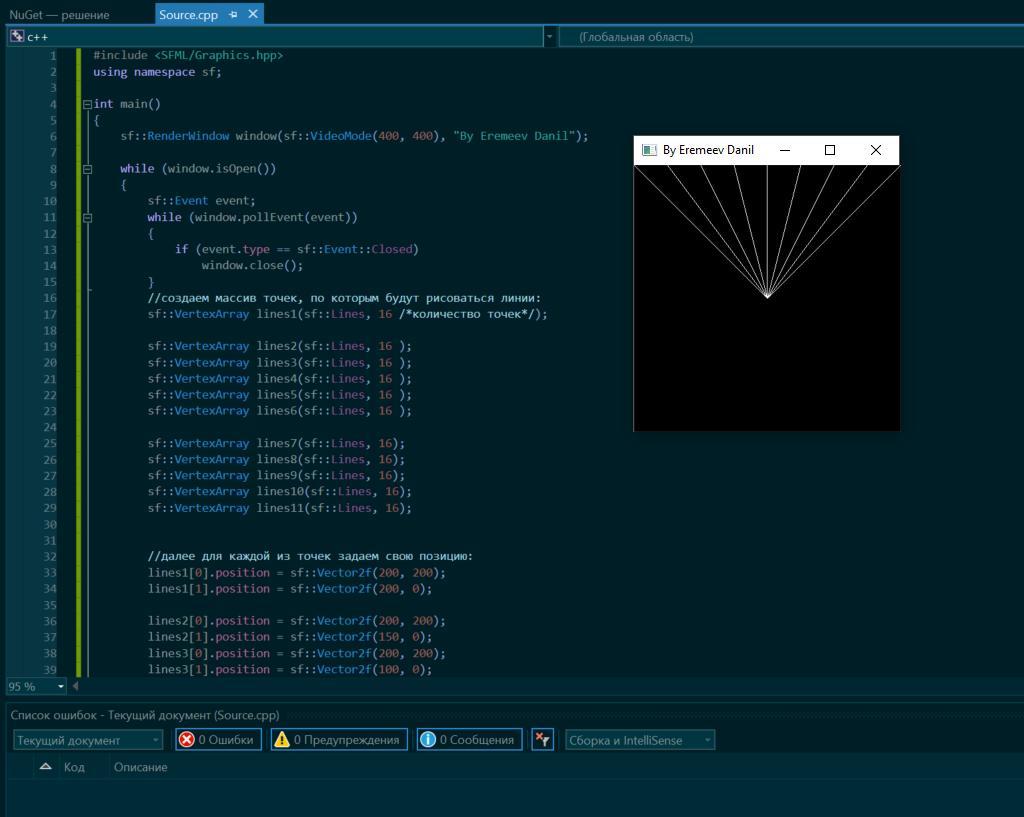Click the scroll-left arrow next to zoom box
The width and height of the screenshot is (1024, 817).
tap(75, 686)
